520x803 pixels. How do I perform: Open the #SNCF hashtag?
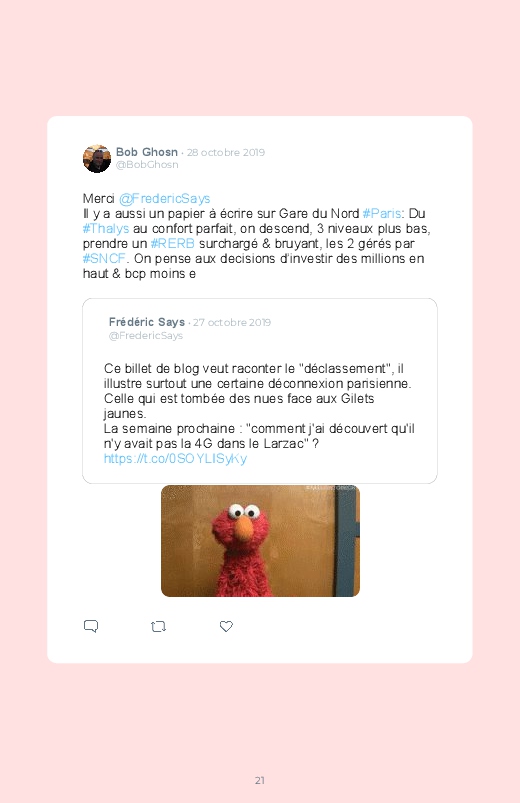104,259
